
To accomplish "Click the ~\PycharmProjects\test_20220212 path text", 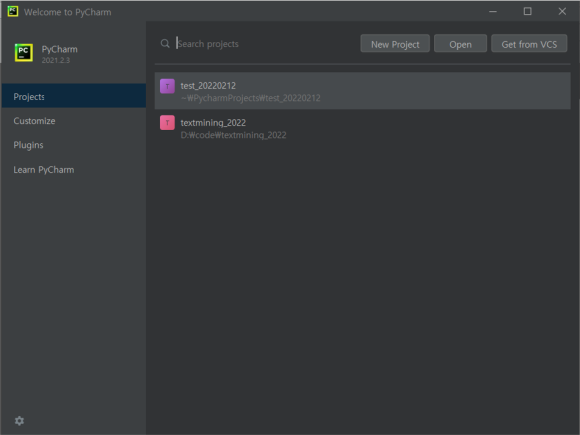I will tap(250, 98).
